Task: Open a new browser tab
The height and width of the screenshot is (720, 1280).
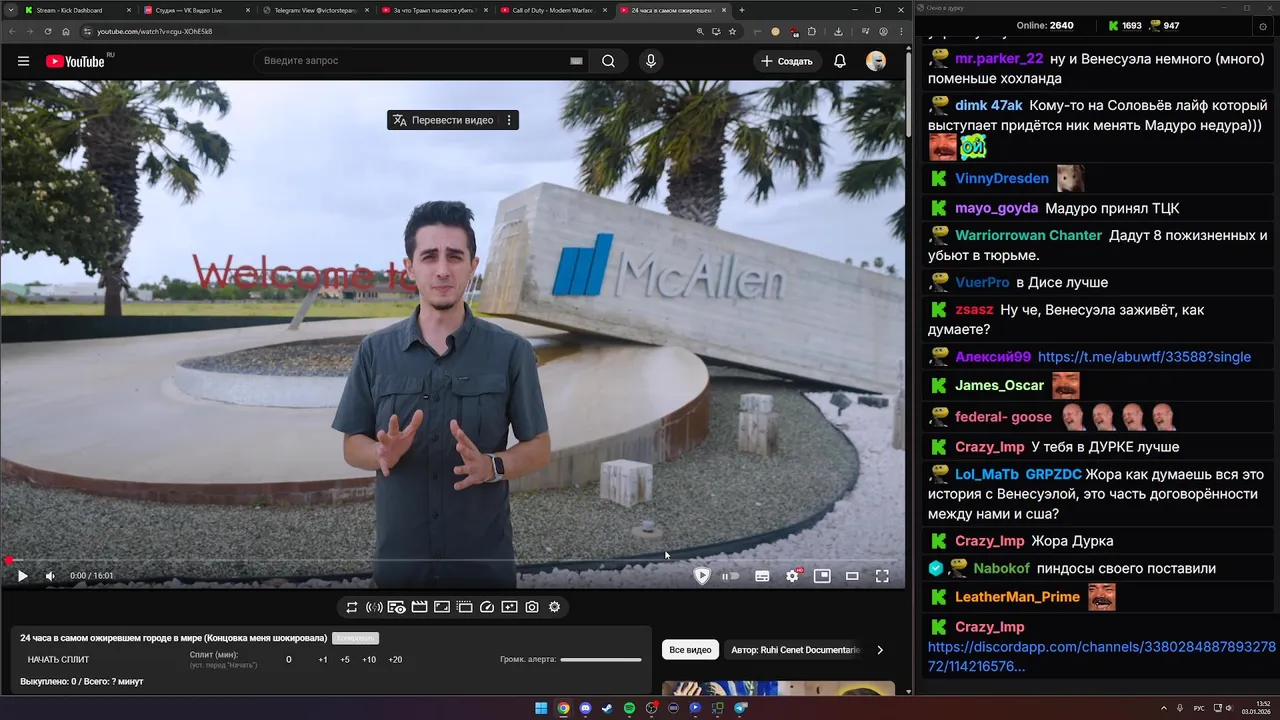Action: tap(741, 10)
